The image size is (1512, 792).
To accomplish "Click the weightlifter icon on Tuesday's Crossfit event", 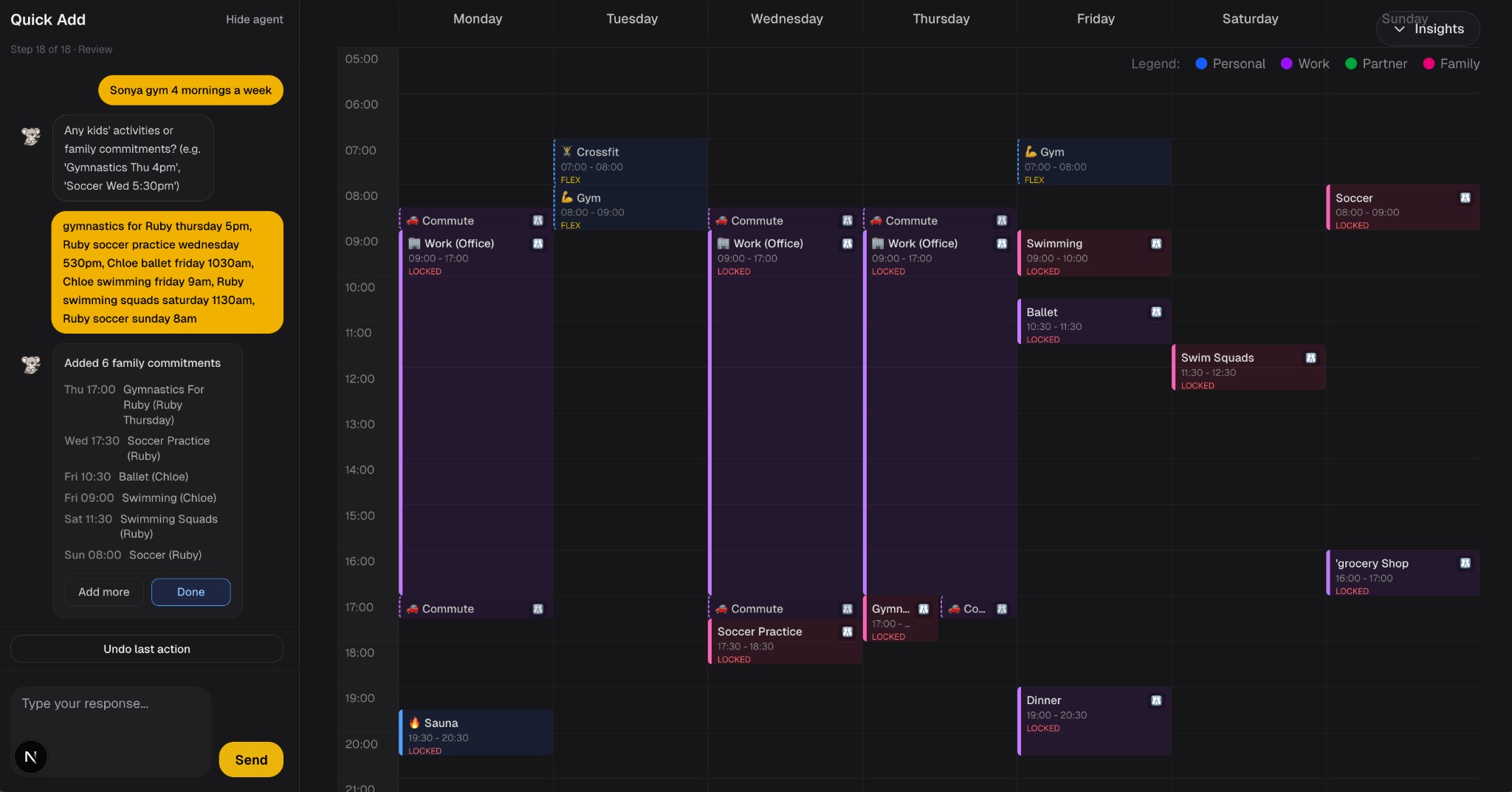I will [566, 152].
